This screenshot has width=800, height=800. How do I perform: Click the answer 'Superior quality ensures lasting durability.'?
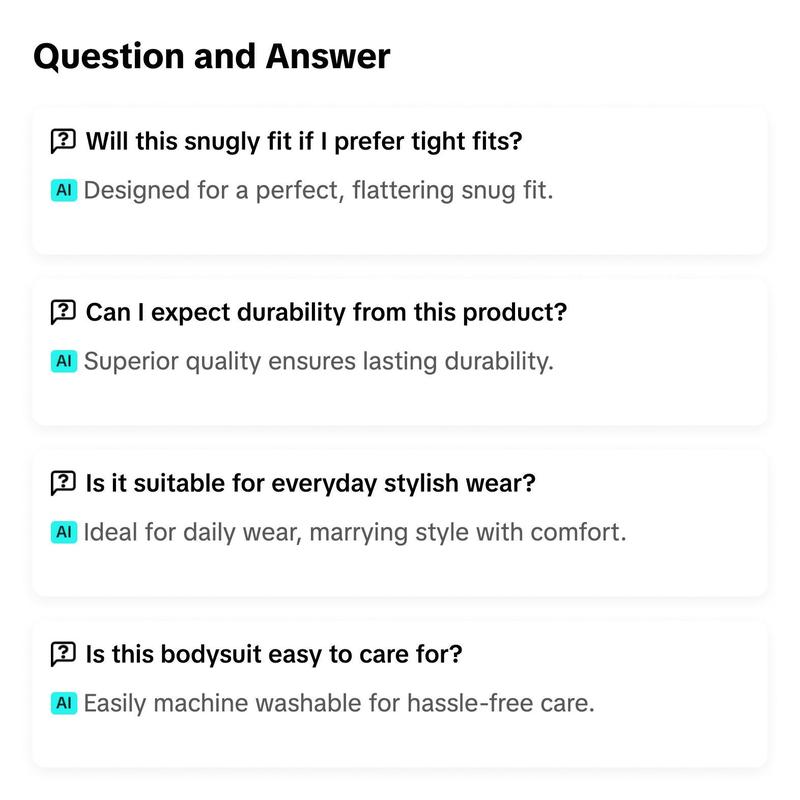(x=319, y=362)
